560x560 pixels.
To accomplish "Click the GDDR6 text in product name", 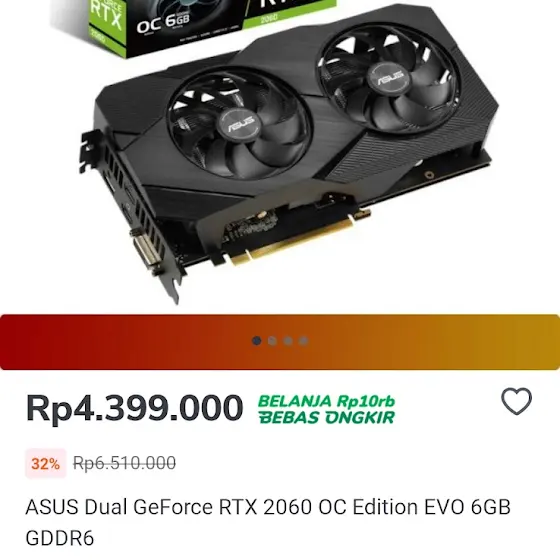I will (60, 538).
